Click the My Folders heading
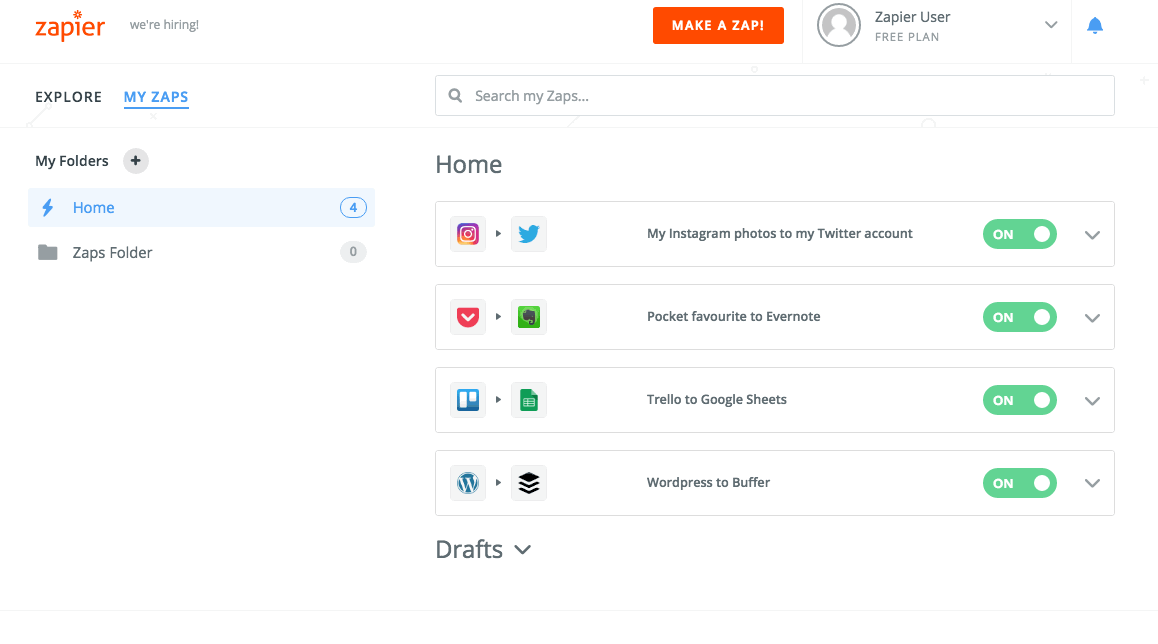 pyautogui.click(x=72, y=161)
